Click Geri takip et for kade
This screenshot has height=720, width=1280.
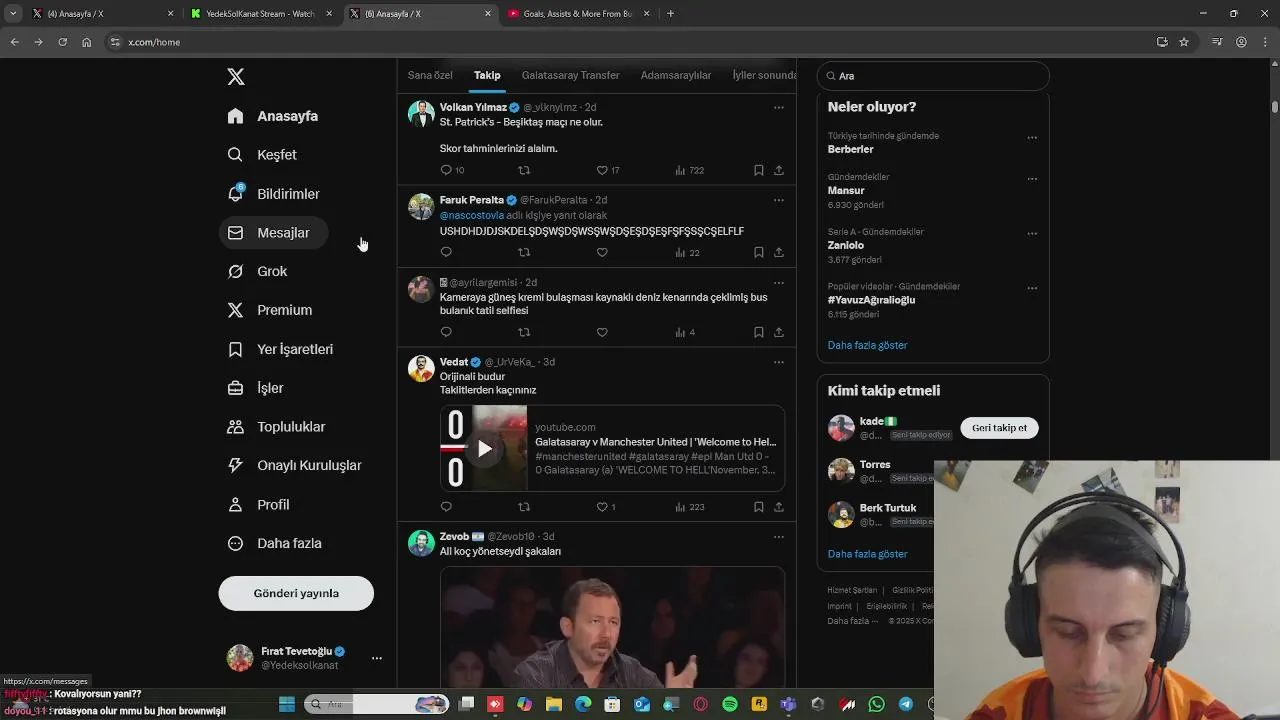click(x=999, y=428)
